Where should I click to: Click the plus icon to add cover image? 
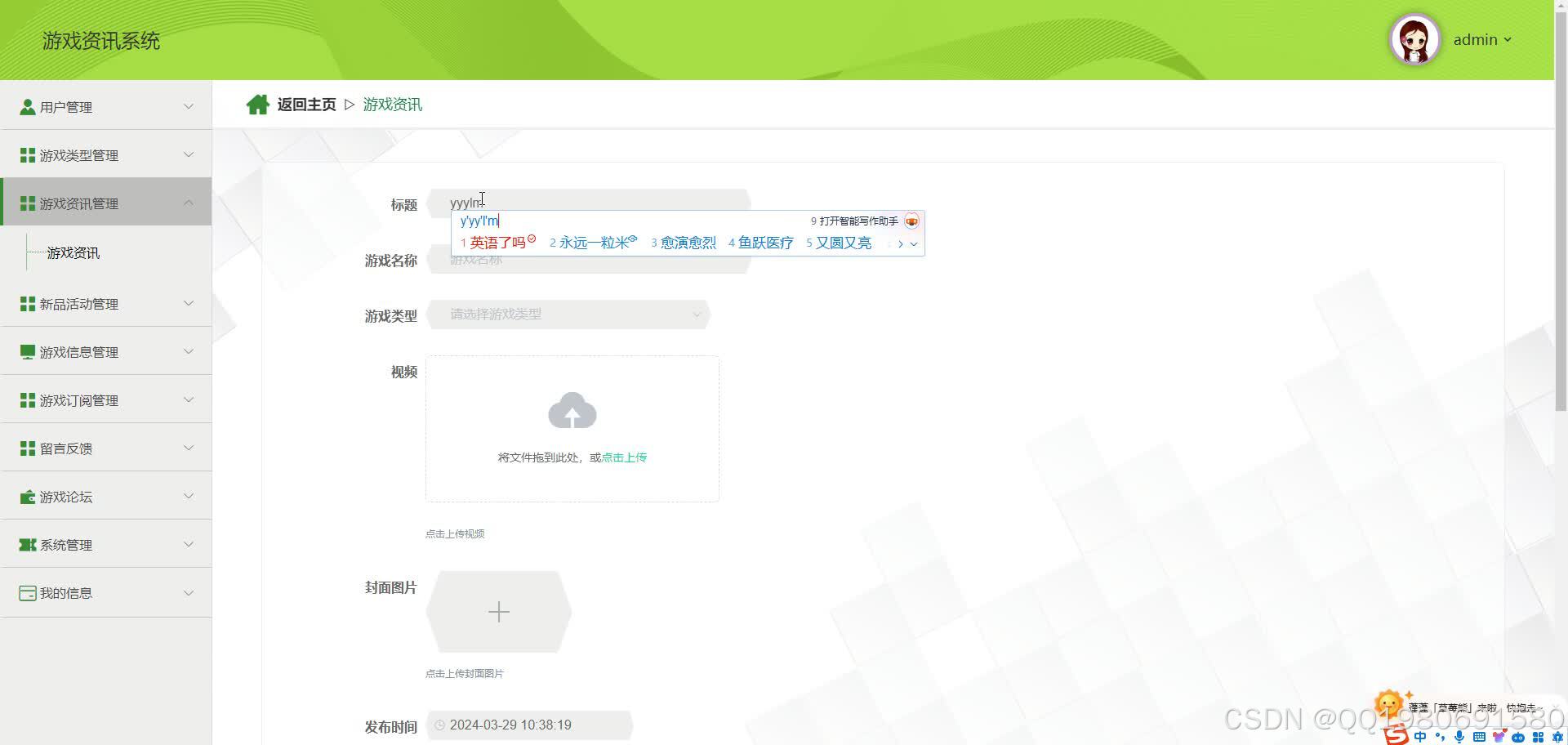(x=498, y=611)
